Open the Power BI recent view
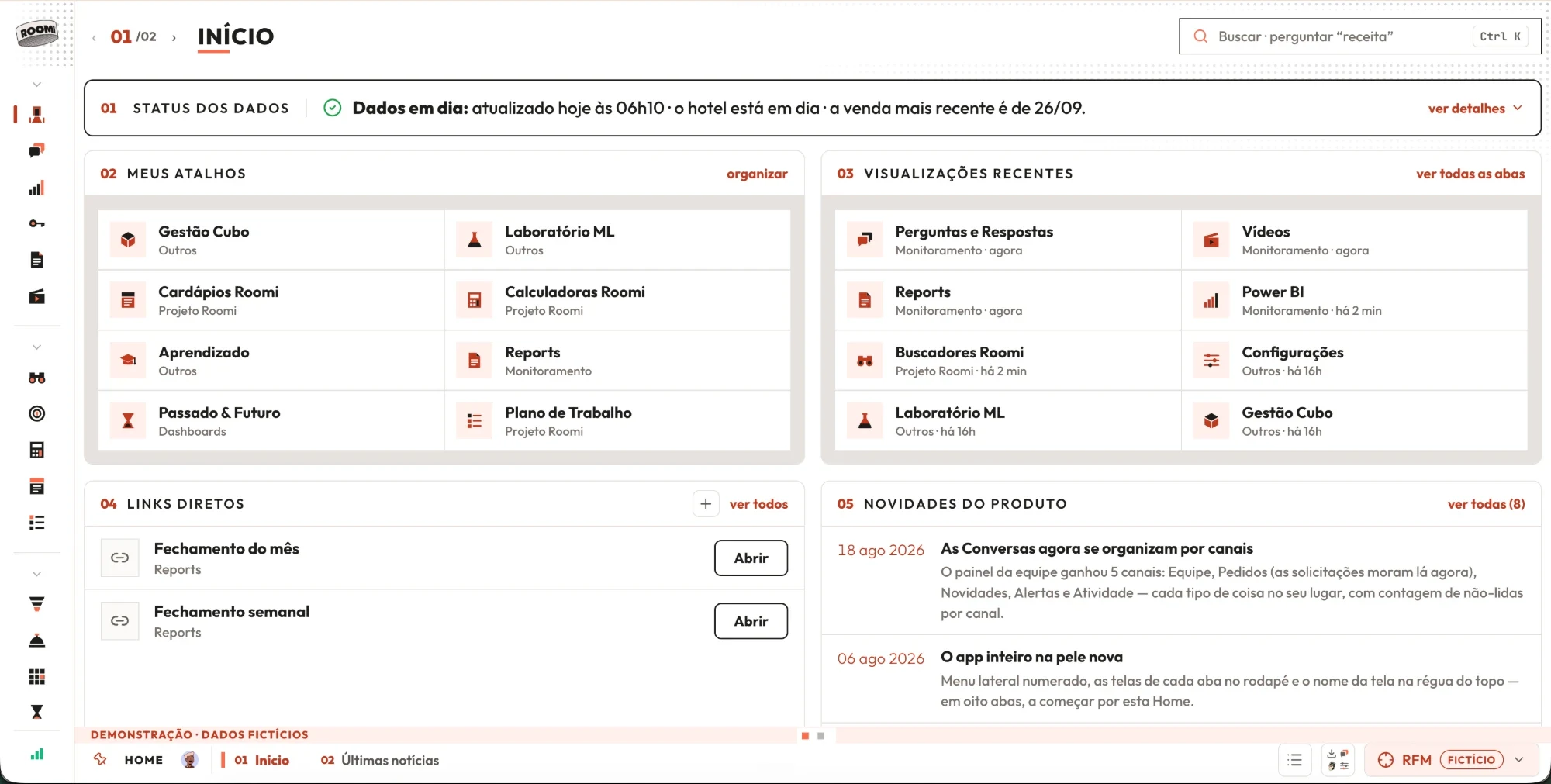Screen dimensions: 1551x784 pos(1354,301)
